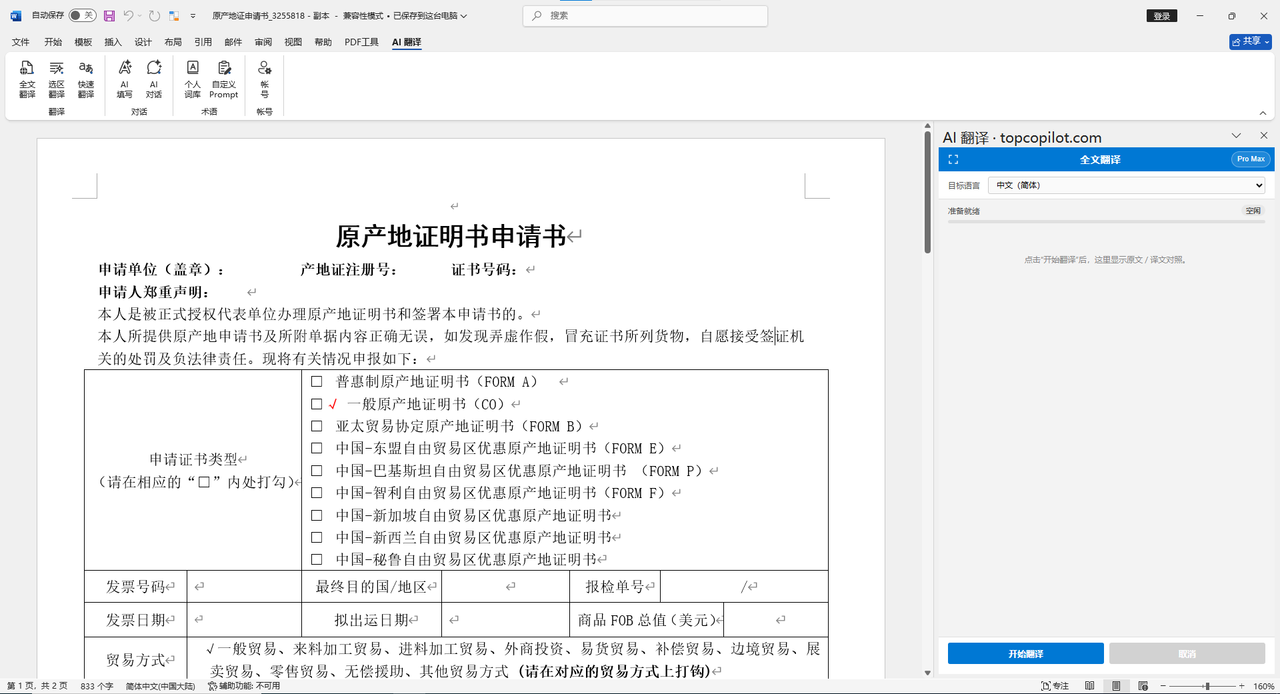Click the translation progress bar

pos(1106,221)
